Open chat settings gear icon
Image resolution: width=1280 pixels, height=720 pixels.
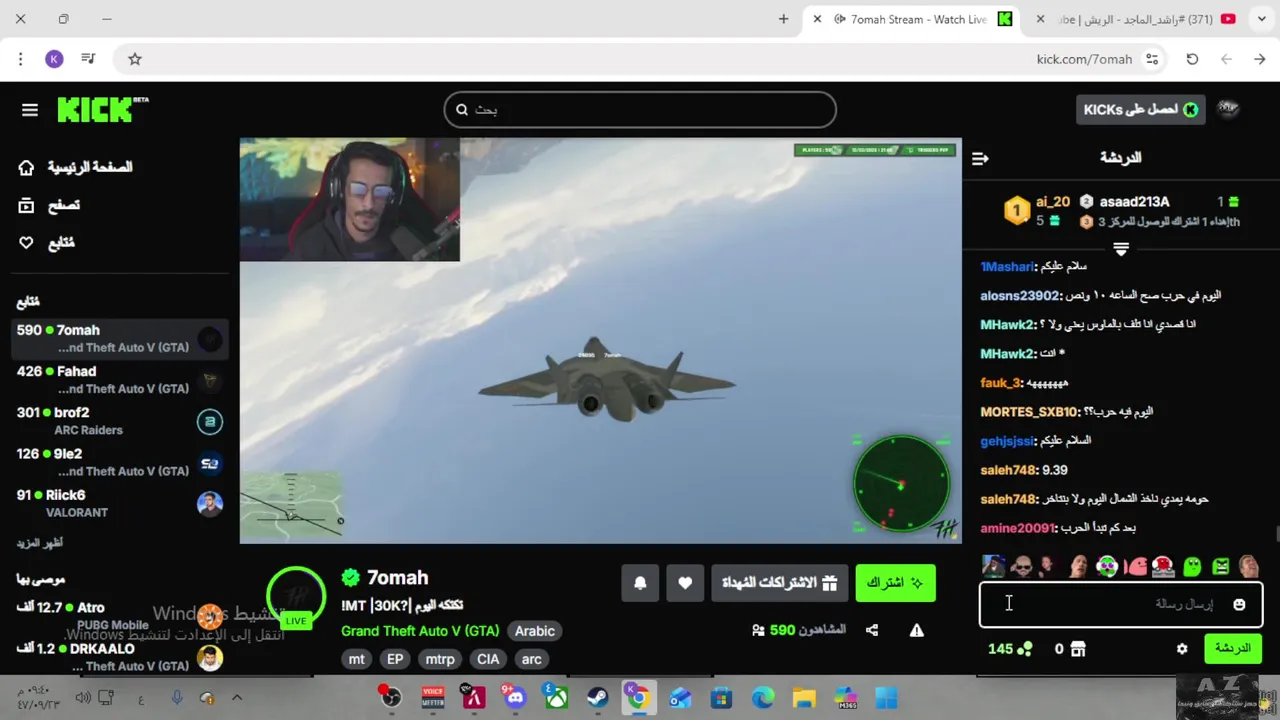1182,649
